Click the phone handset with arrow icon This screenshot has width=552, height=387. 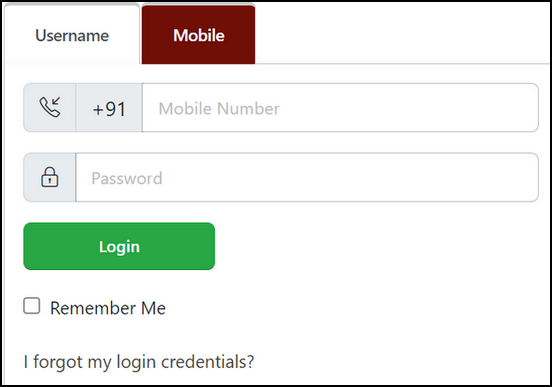point(50,107)
